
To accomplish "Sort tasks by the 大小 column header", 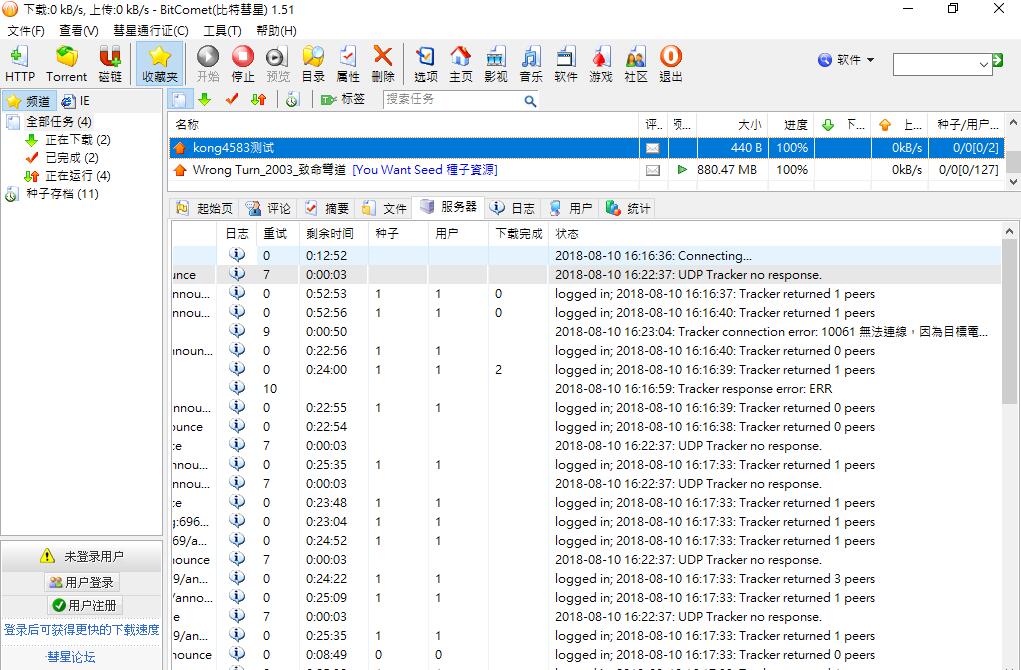I will point(733,124).
